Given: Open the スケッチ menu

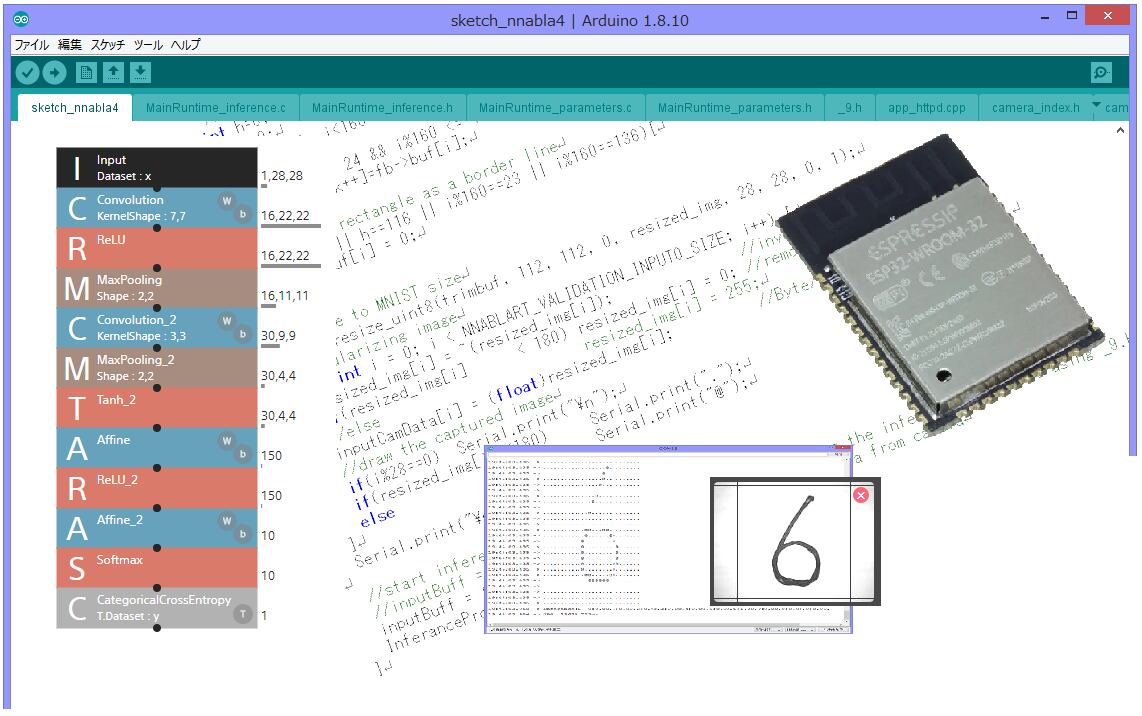Looking at the screenshot, I should point(108,44).
